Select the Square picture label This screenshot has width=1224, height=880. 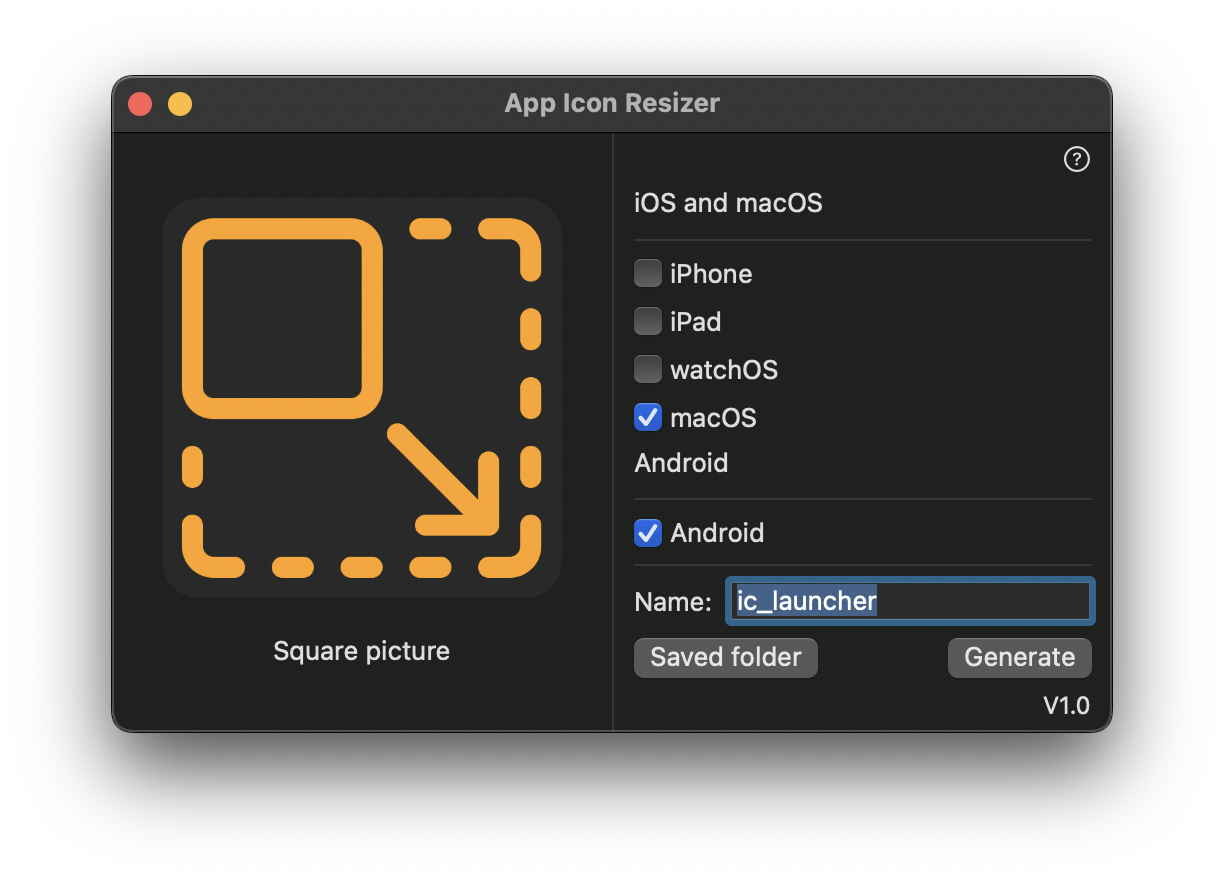tap(362, 651)
